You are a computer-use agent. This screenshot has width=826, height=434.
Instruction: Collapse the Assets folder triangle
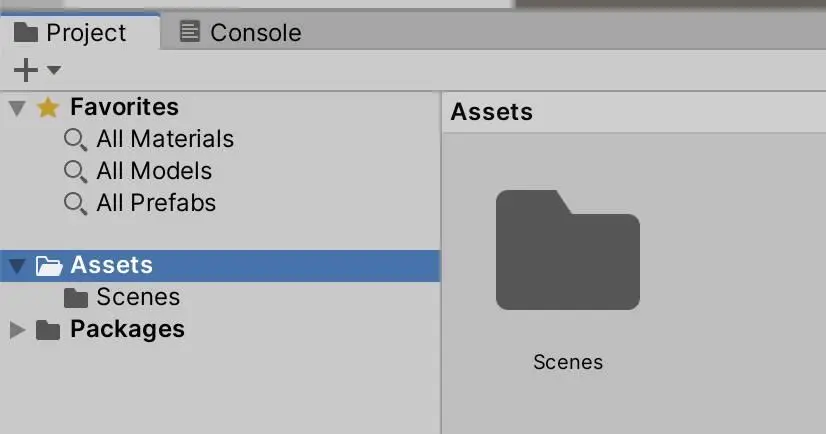pyautogui.click(x=17, y=266)
